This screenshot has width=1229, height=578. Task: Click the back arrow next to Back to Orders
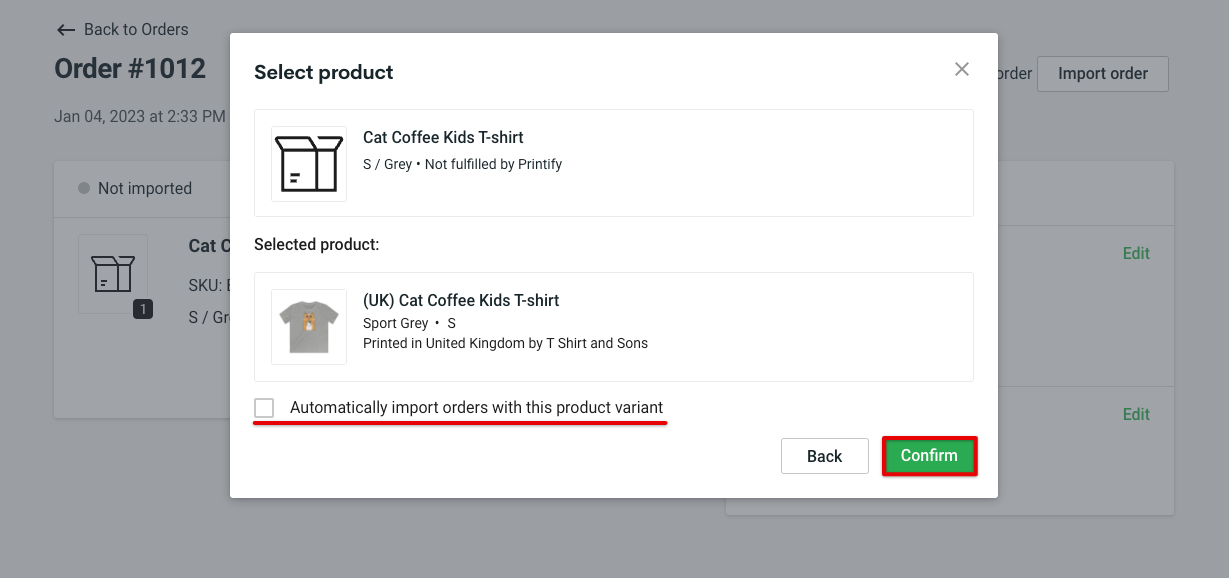pyautogui.click(x=65, y=29)
